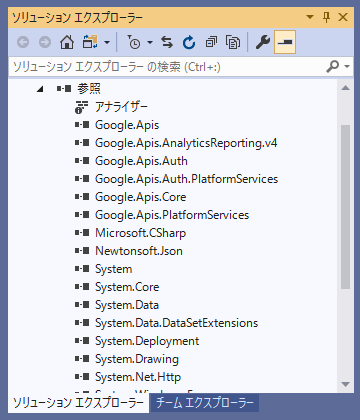The height and width of the screenshot is (420, 360).
Task: Open Properties wrench icon
Action: [x=263, y=42]
